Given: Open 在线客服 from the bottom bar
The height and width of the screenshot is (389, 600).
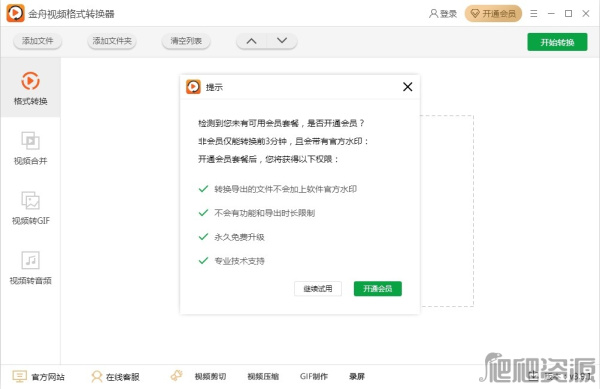Looking at the screenshot, I should pos(116,377).
